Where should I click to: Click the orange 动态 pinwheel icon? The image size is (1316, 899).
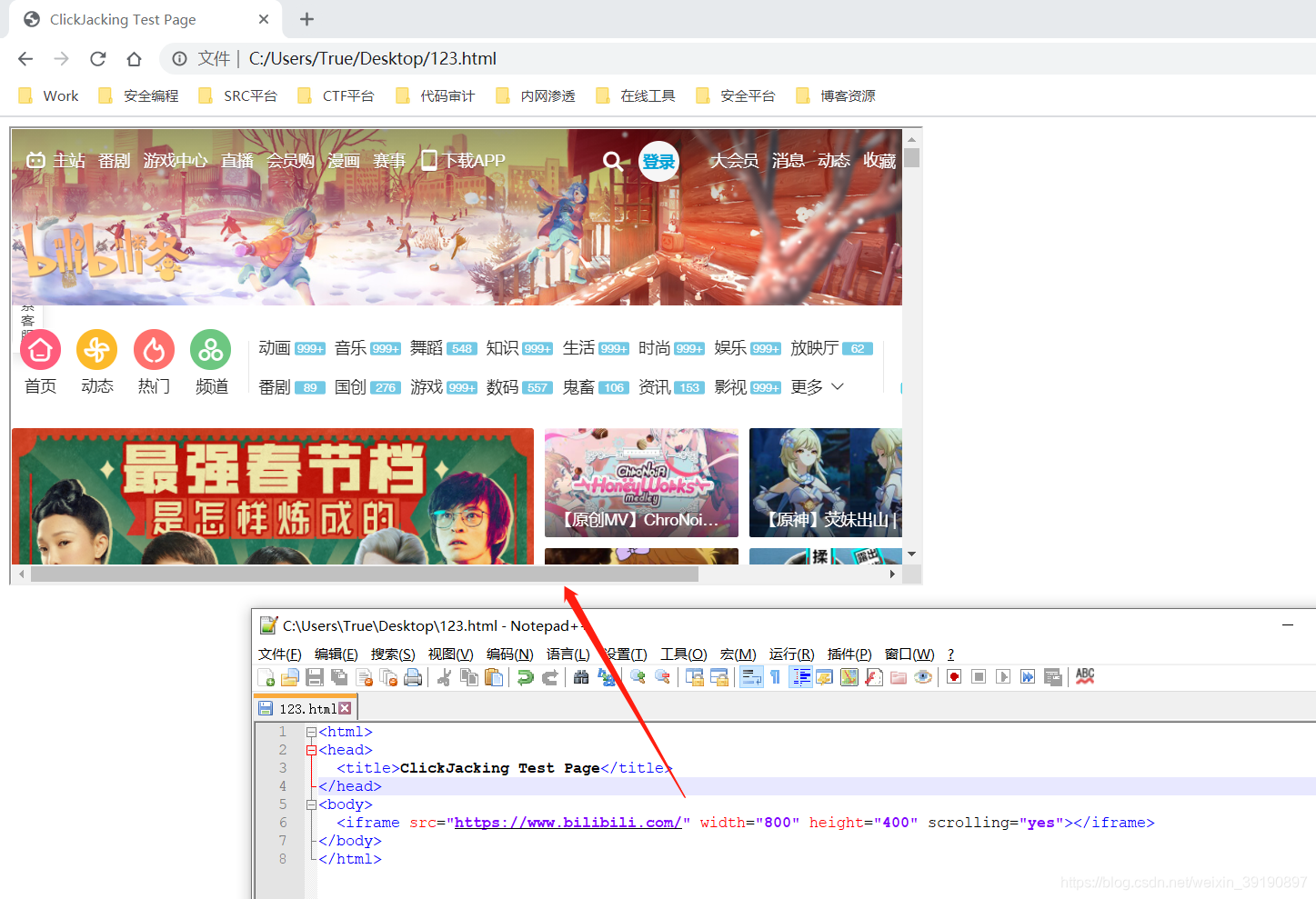tap(97, 350)
